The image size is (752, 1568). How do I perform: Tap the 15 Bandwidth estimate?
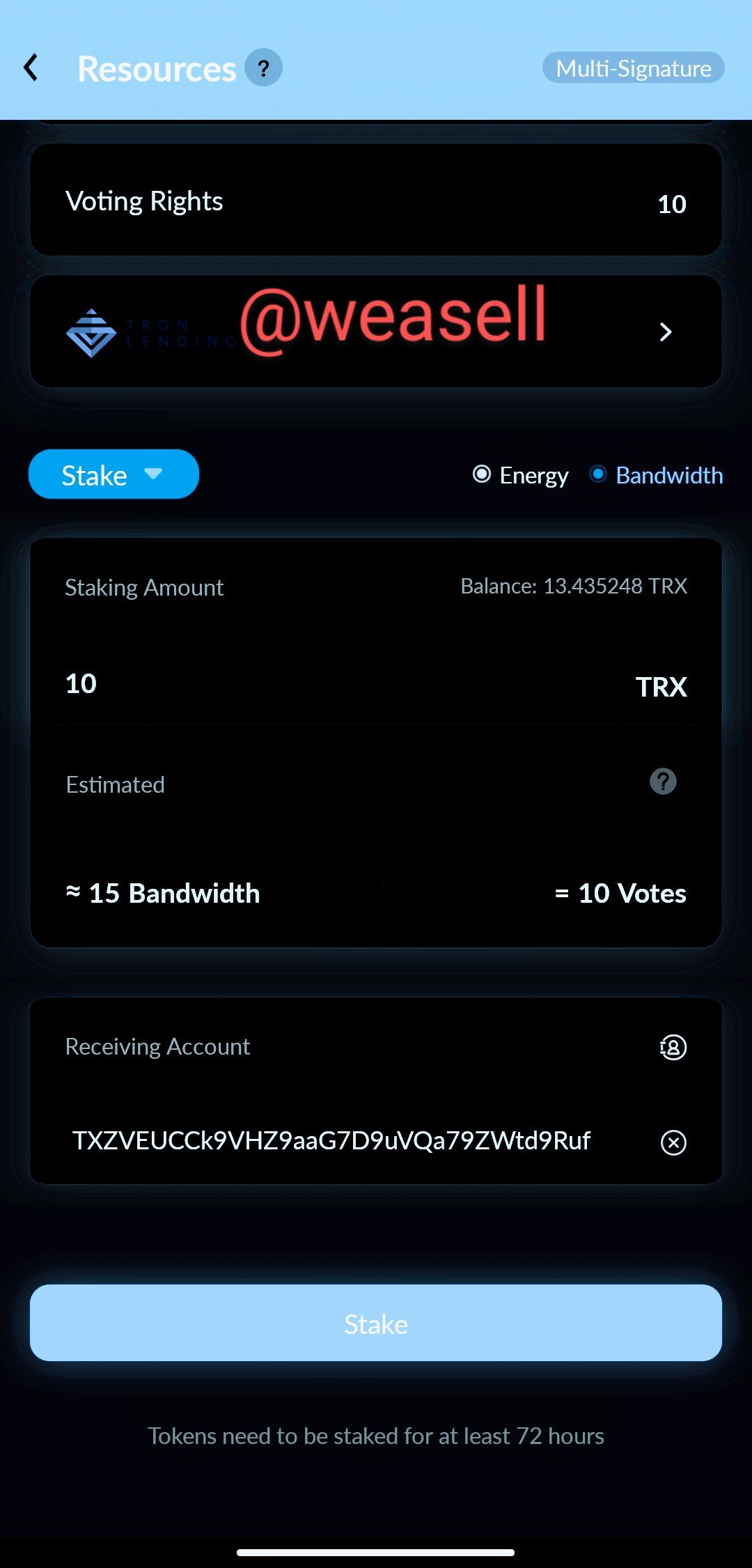pos(163,894)
